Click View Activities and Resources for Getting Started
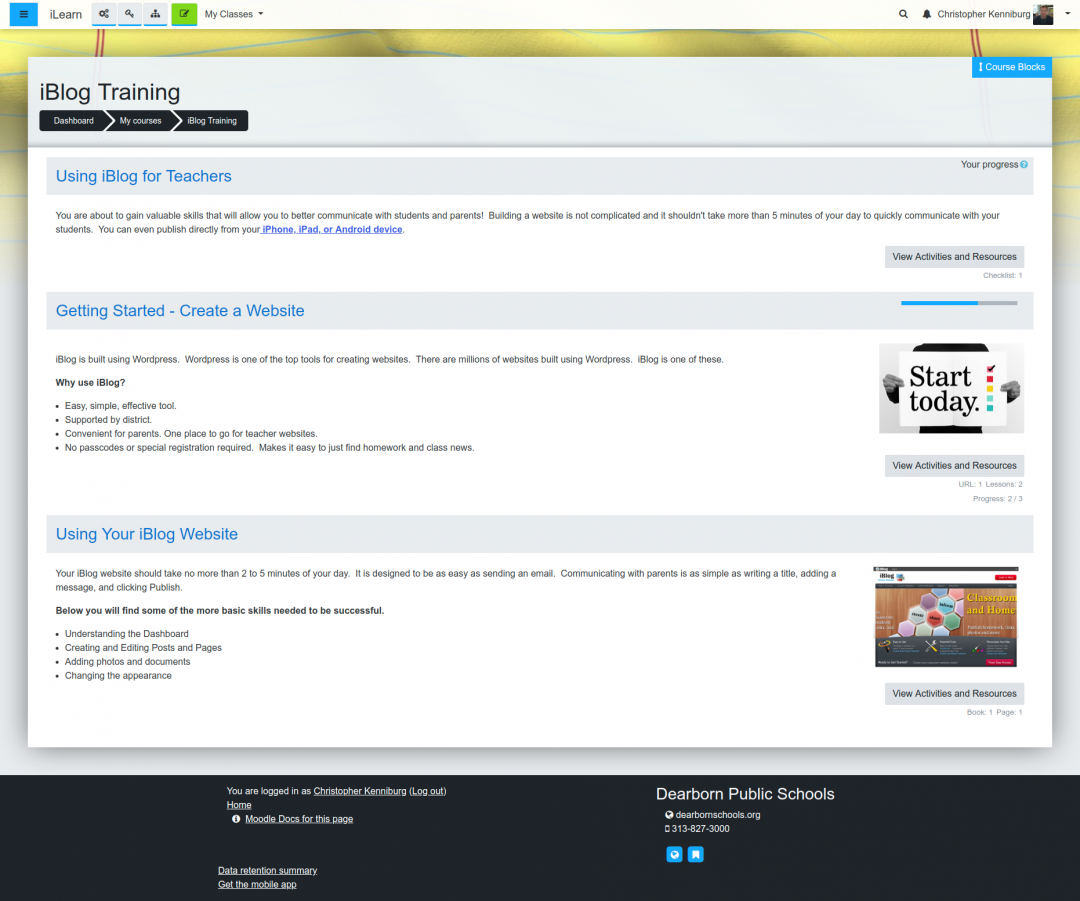 click(953, 465)
